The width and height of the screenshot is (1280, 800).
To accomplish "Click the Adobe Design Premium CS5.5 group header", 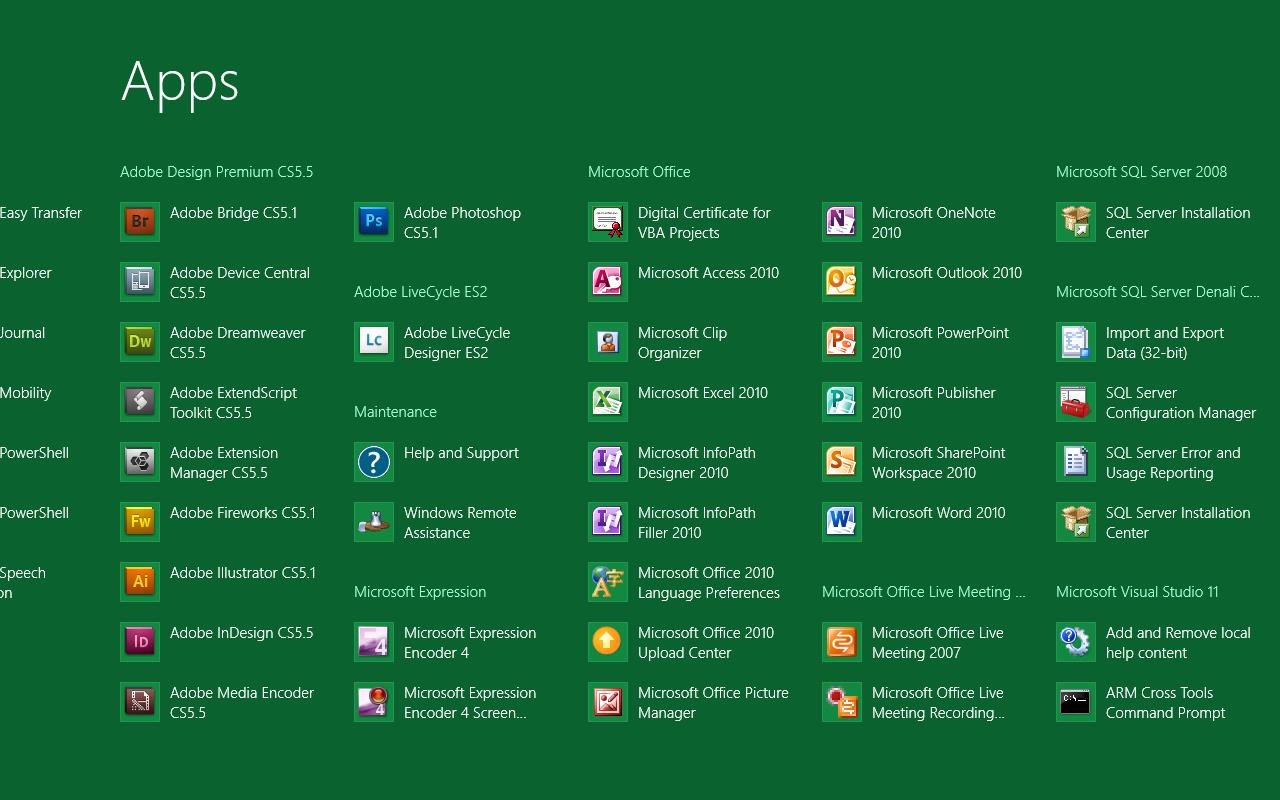I will (216, 172).
